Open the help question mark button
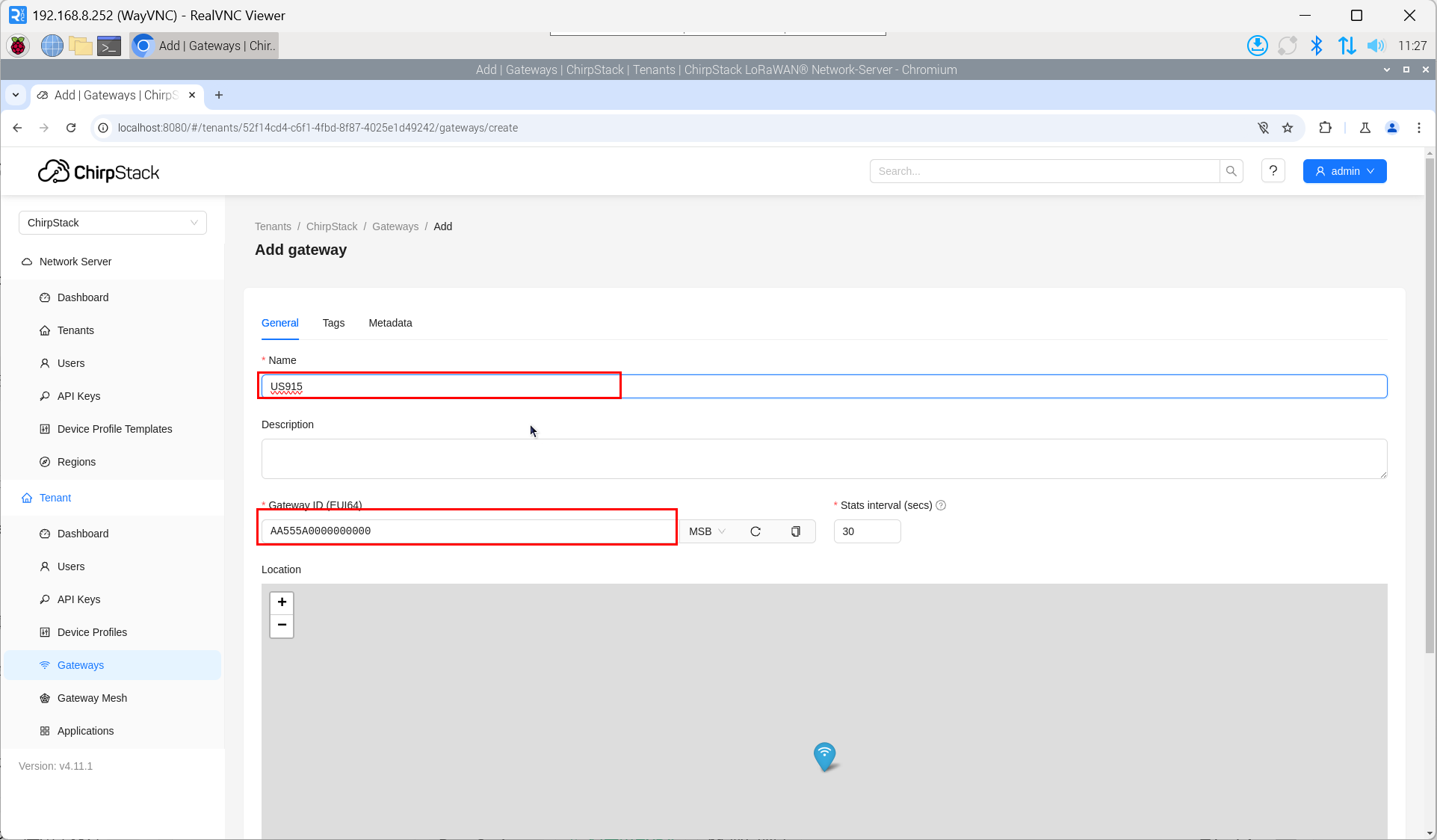 pos(1273,171)
